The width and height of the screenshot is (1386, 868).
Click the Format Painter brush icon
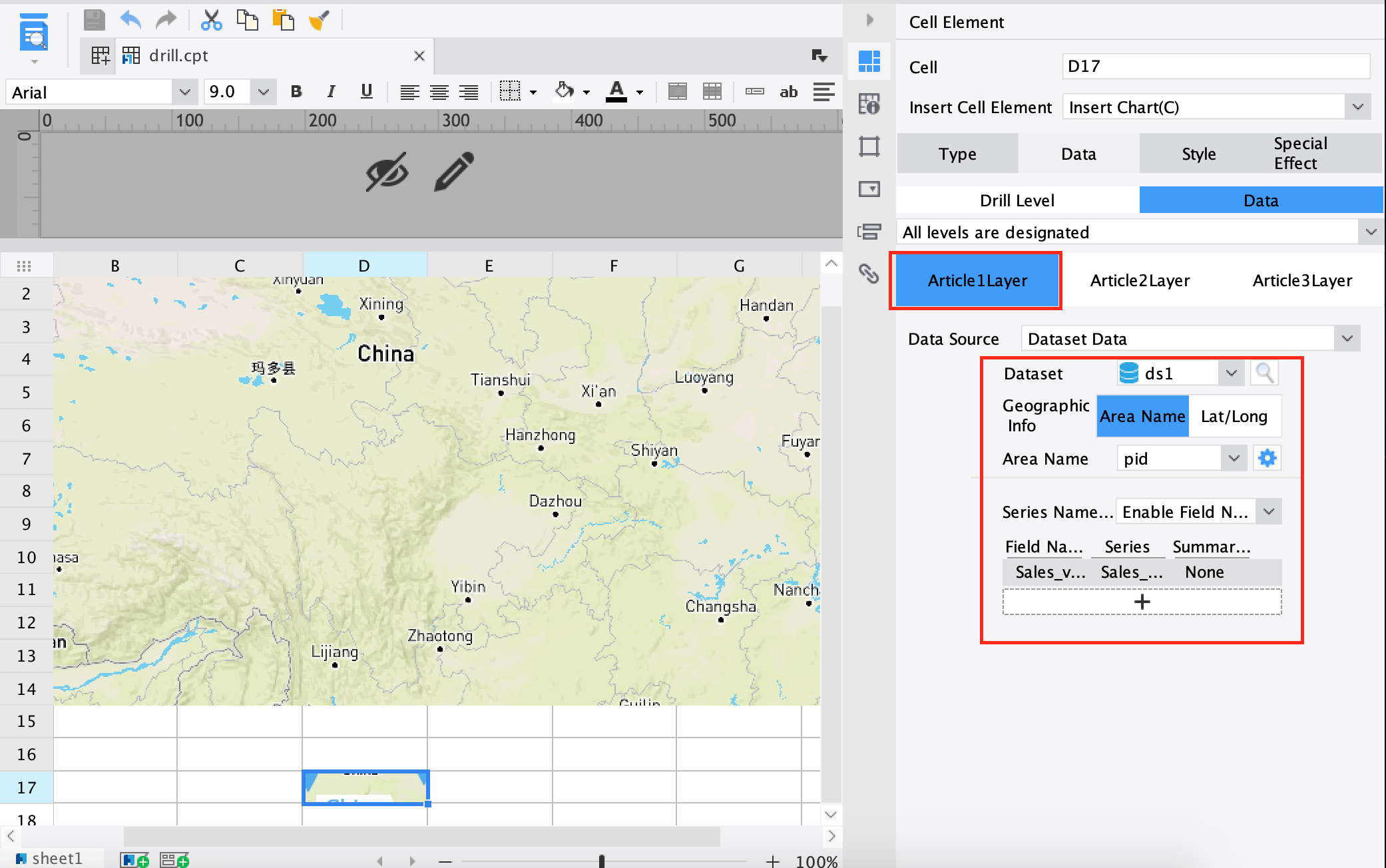coord(320,20)
